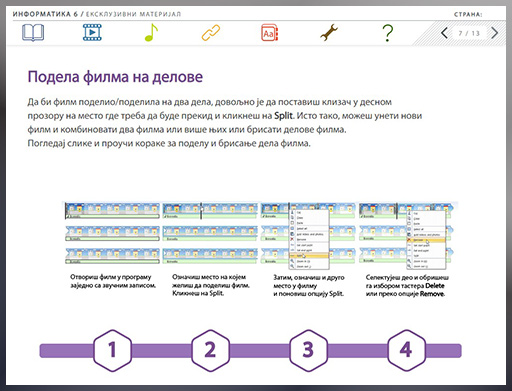The height and width of the screenshot is (391, 512).
Task: Select step 4 hexagon marker
Action: click(406, 350)
